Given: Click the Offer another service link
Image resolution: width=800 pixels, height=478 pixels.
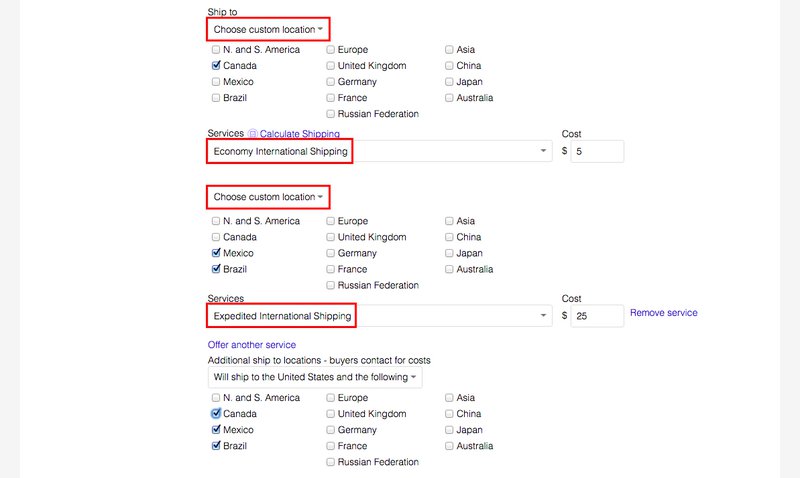Looking at the screenshot, I should tap(252, 345).
